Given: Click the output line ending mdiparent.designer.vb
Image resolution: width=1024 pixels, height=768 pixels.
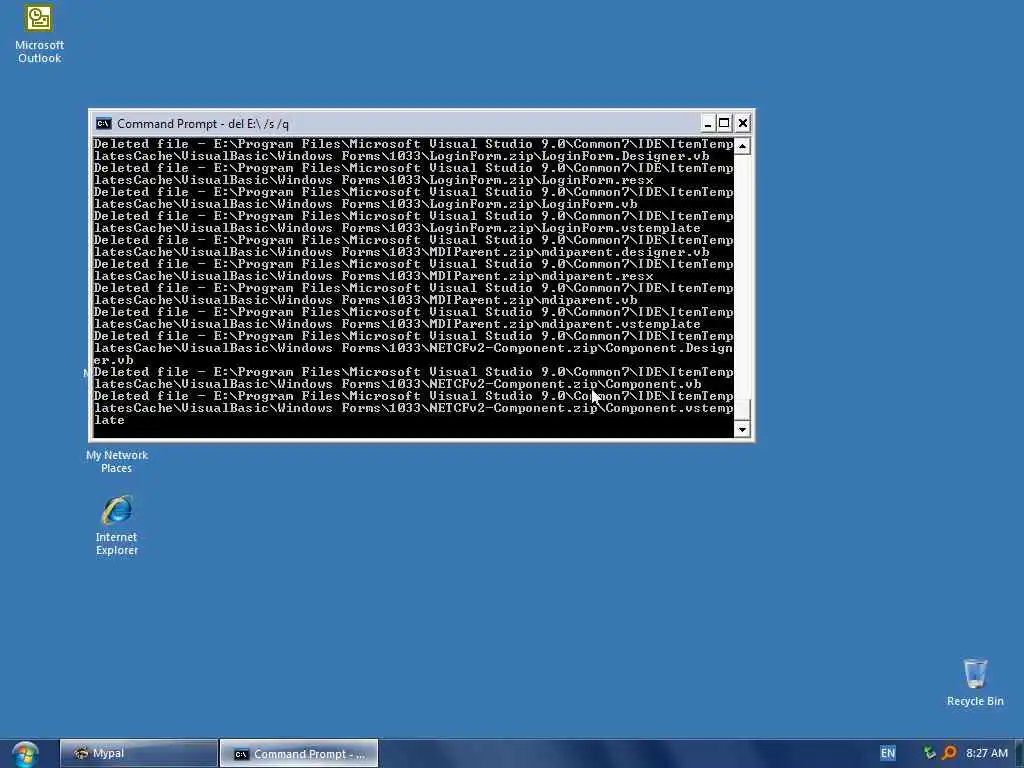Looking at the screenshot, I should (402, 252).
